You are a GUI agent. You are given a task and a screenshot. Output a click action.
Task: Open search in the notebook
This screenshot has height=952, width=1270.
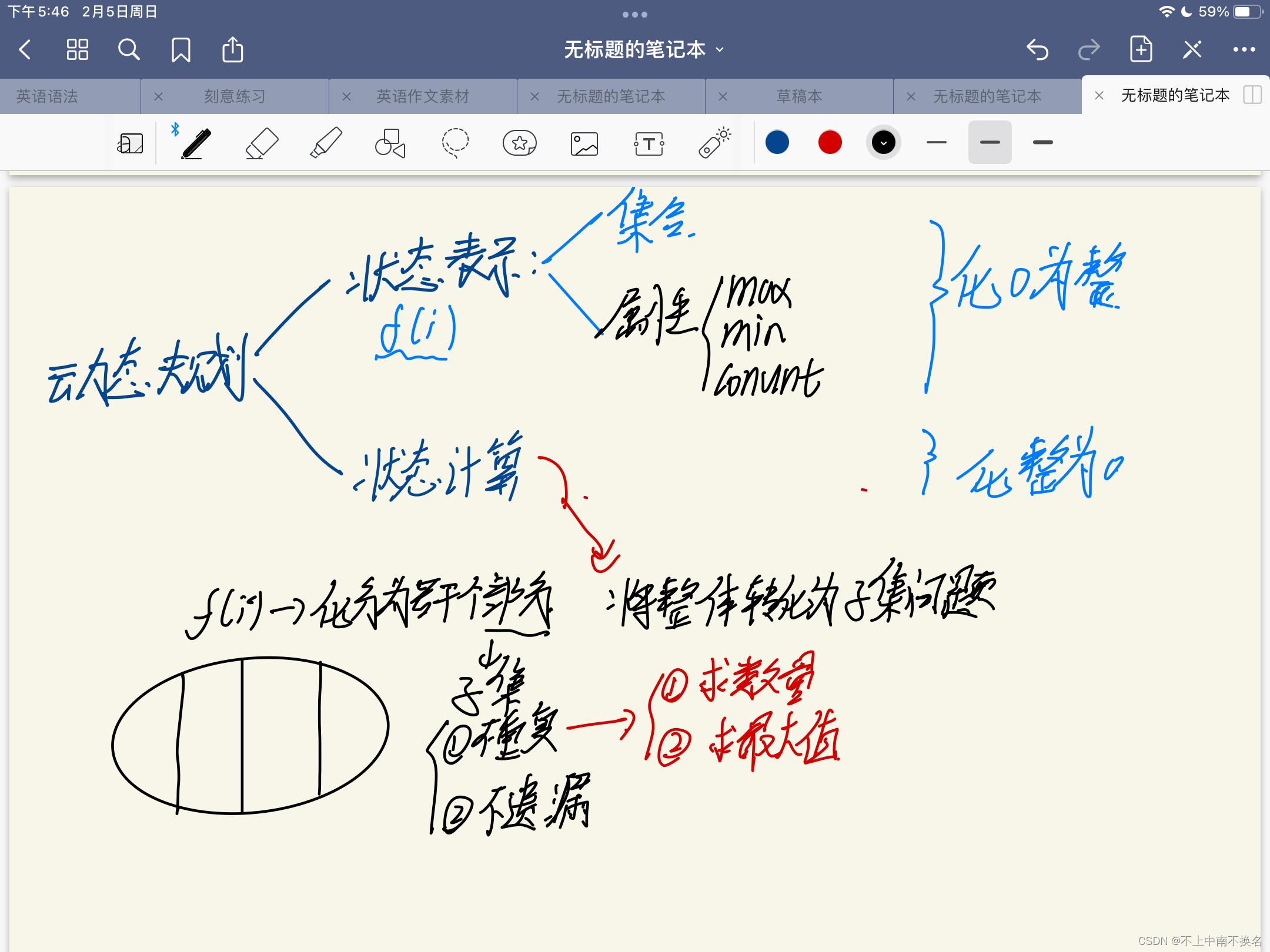click(x=129, y=49)
